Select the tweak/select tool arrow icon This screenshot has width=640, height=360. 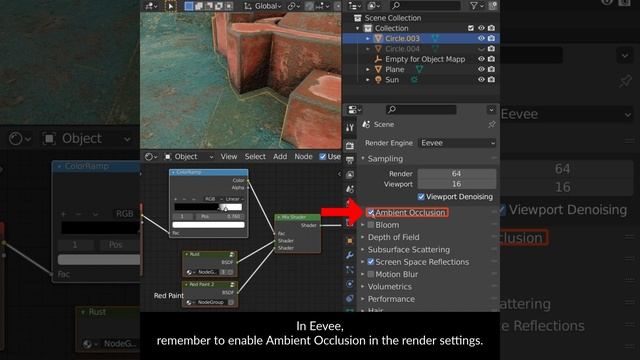pyautogui.click(x=171, y=6)
